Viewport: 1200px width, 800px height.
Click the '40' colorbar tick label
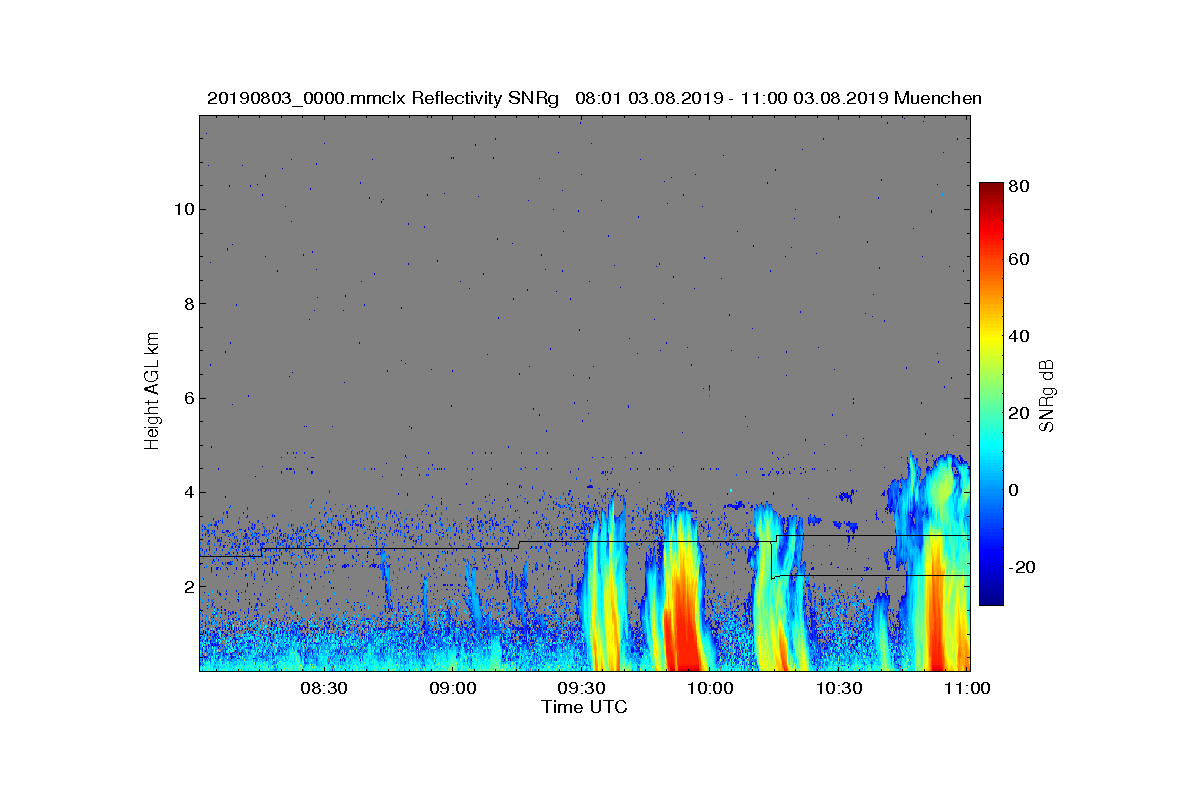pos(1021,336)
